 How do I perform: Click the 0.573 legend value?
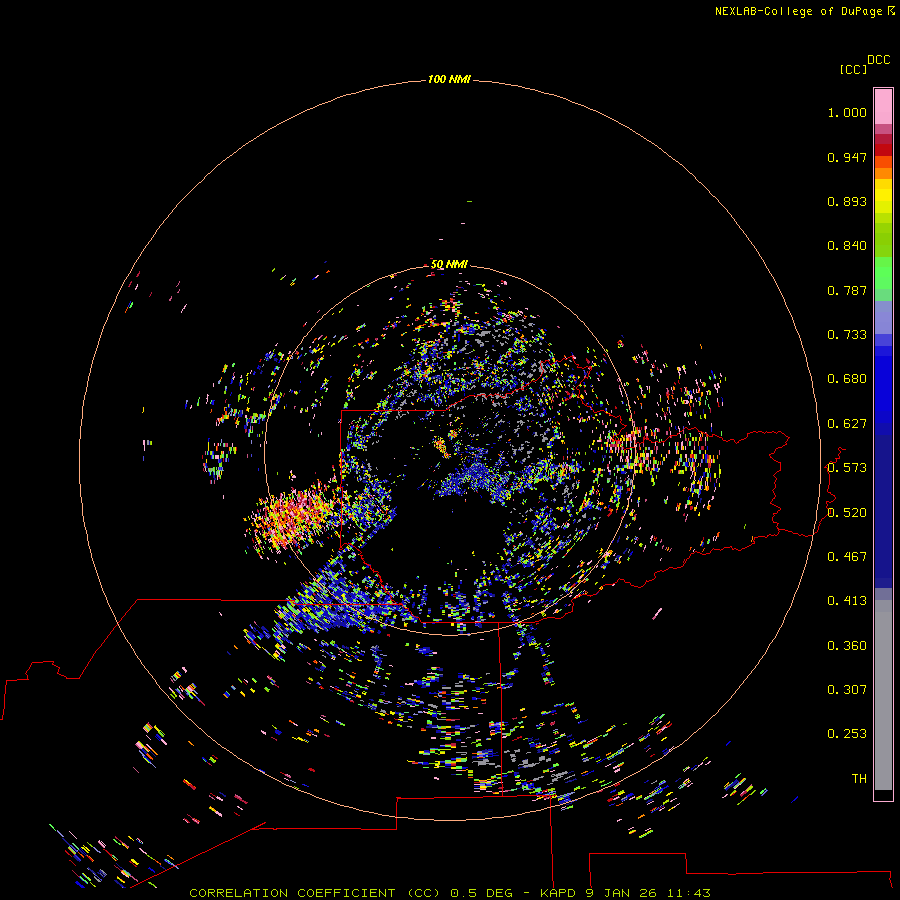[847, 468]
